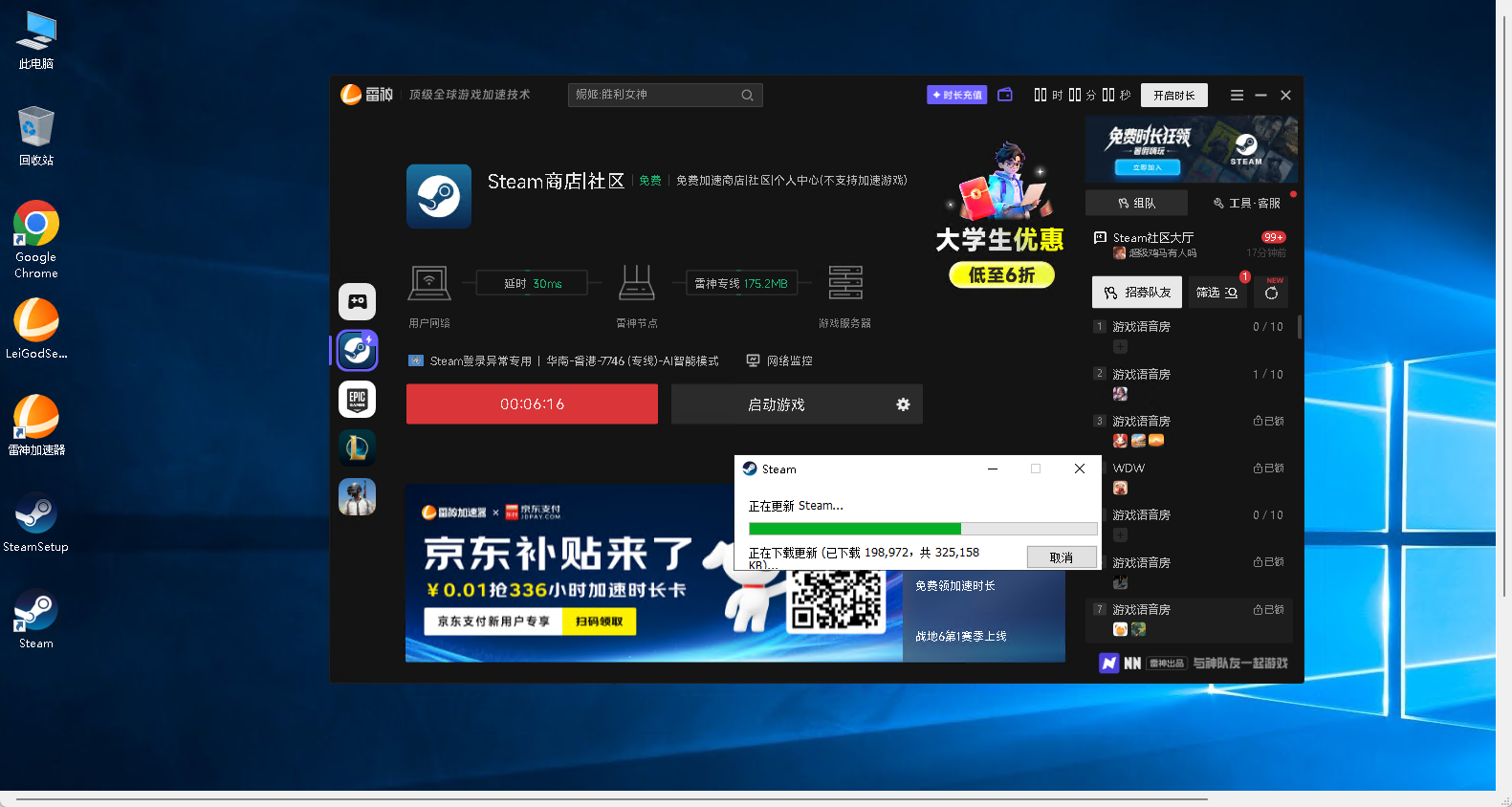Screen dimensions: 1512x807
Task: Select League of Legends sidebar icon
Action: tap(357, 447)
